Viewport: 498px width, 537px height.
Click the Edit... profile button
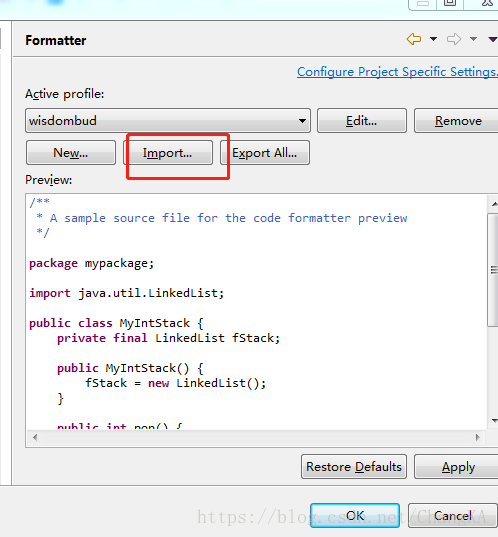[x=362, y=121]
